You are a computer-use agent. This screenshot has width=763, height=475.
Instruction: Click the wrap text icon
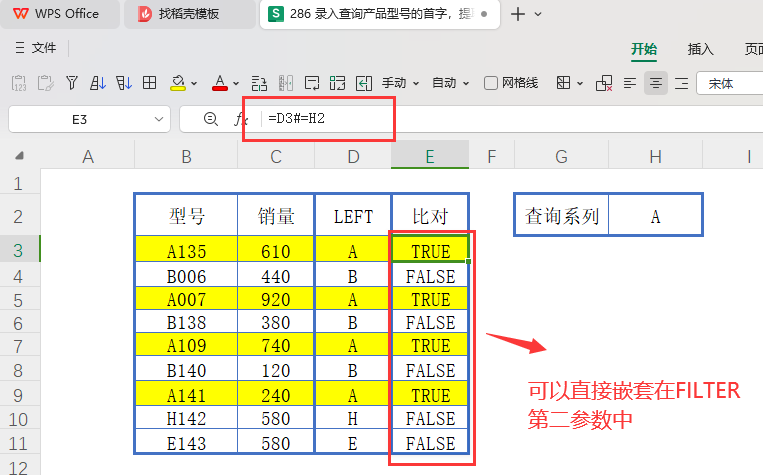[x=311, y=83]
